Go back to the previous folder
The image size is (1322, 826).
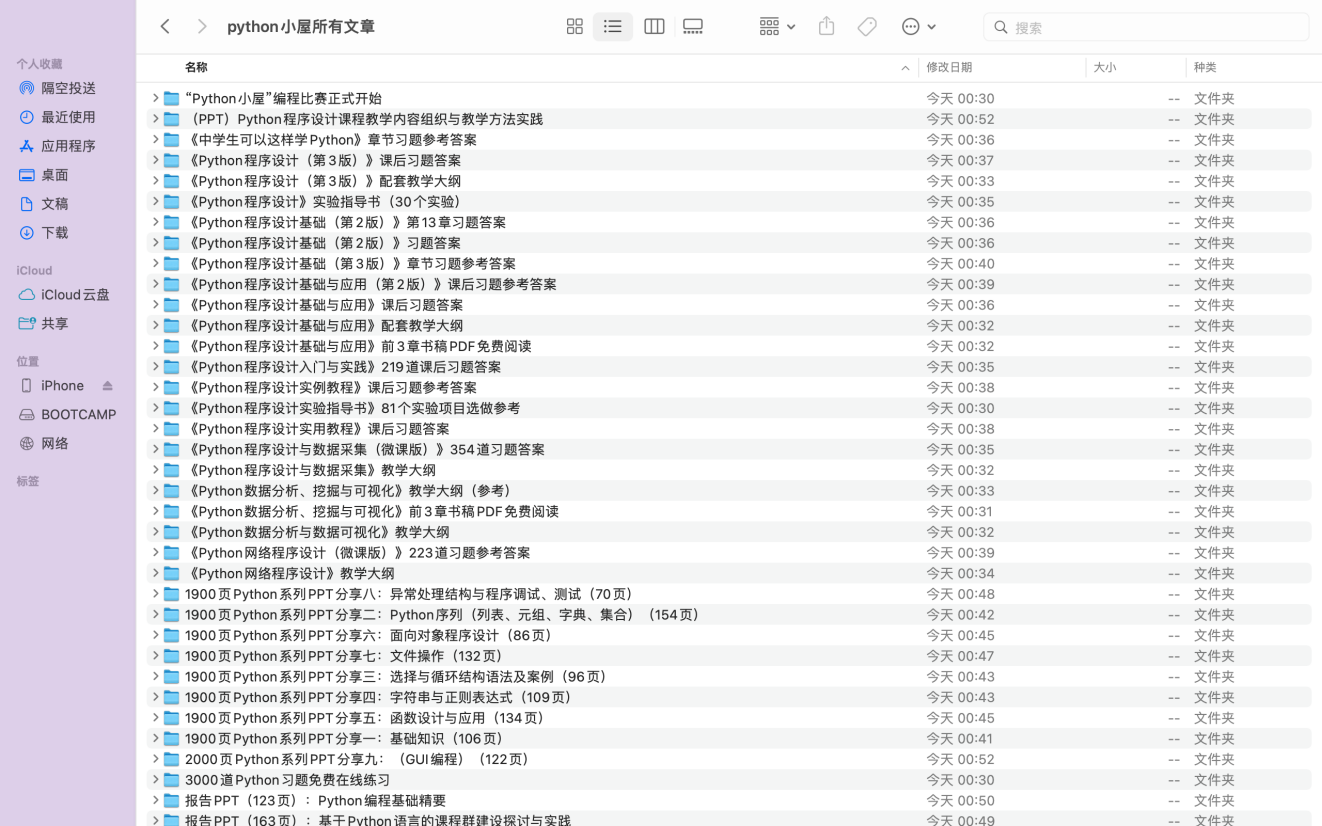[x=166, y=27]
